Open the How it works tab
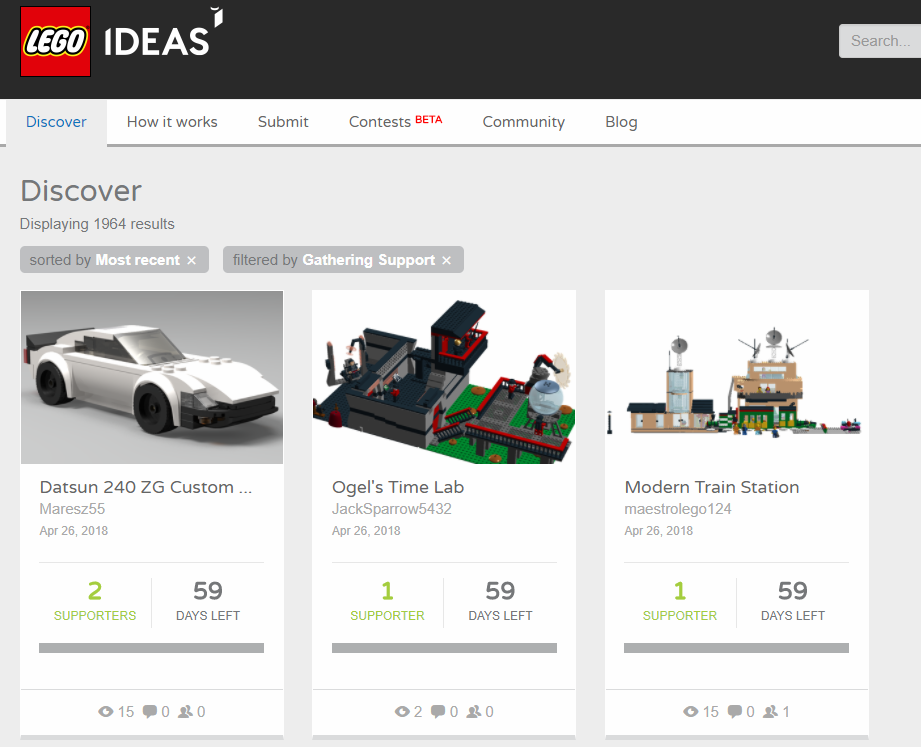921x747 pixels. (x=172, y=122)
